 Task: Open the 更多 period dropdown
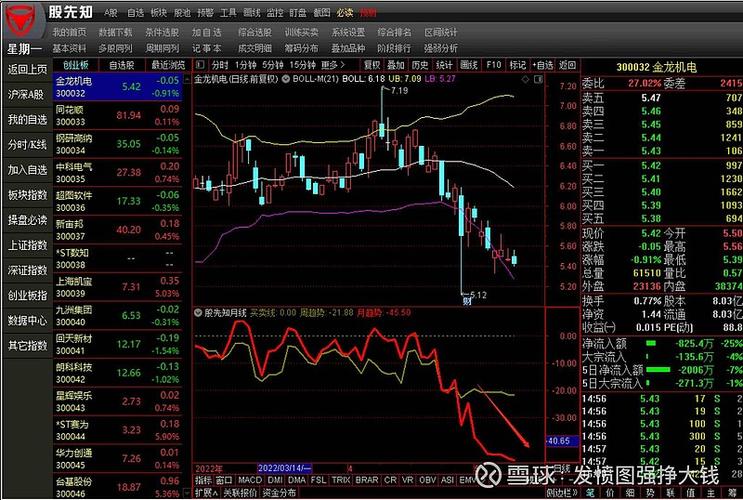tap(333, 65)
